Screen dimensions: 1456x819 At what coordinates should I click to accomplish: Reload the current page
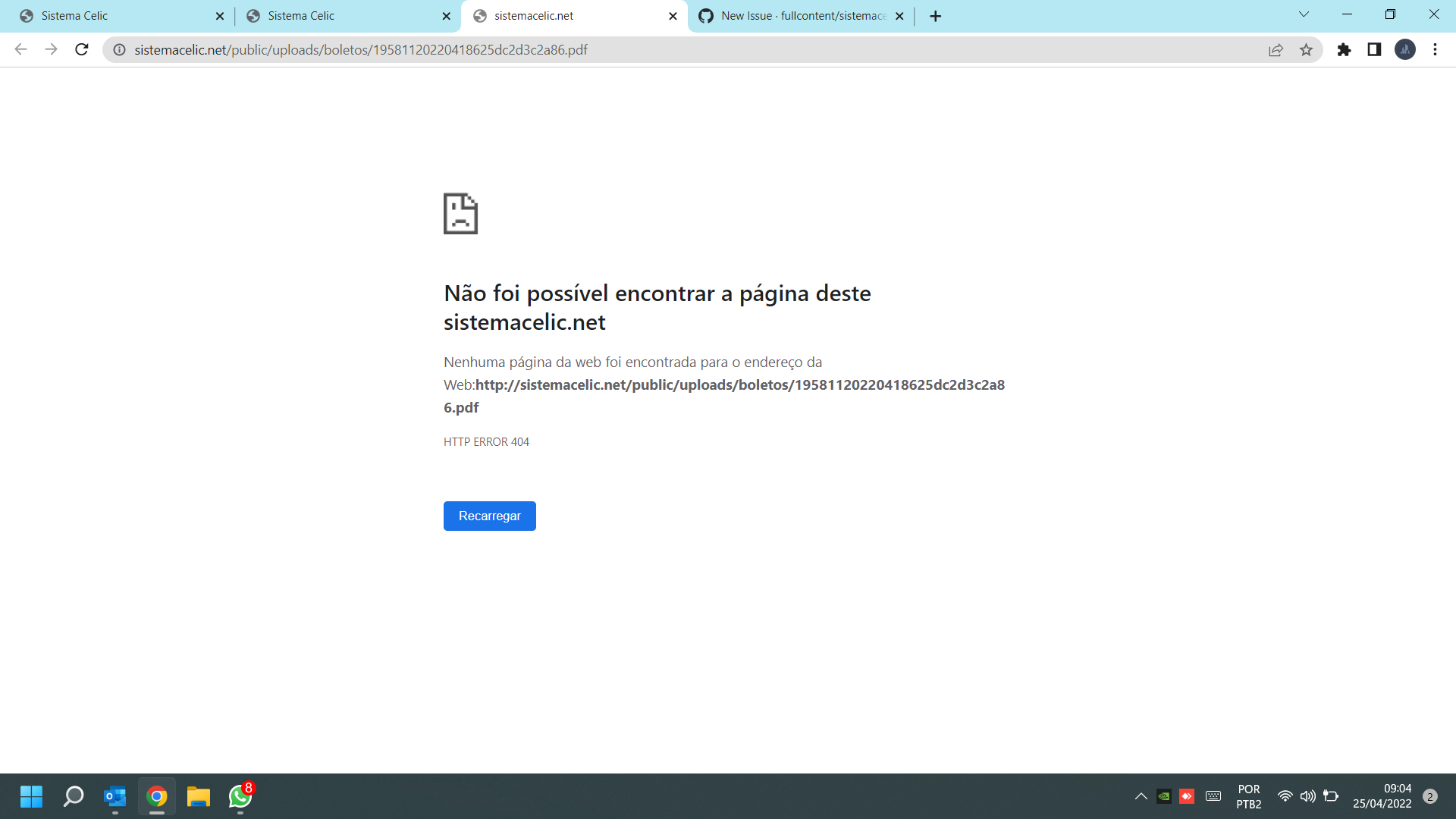[x=81, y=49]
